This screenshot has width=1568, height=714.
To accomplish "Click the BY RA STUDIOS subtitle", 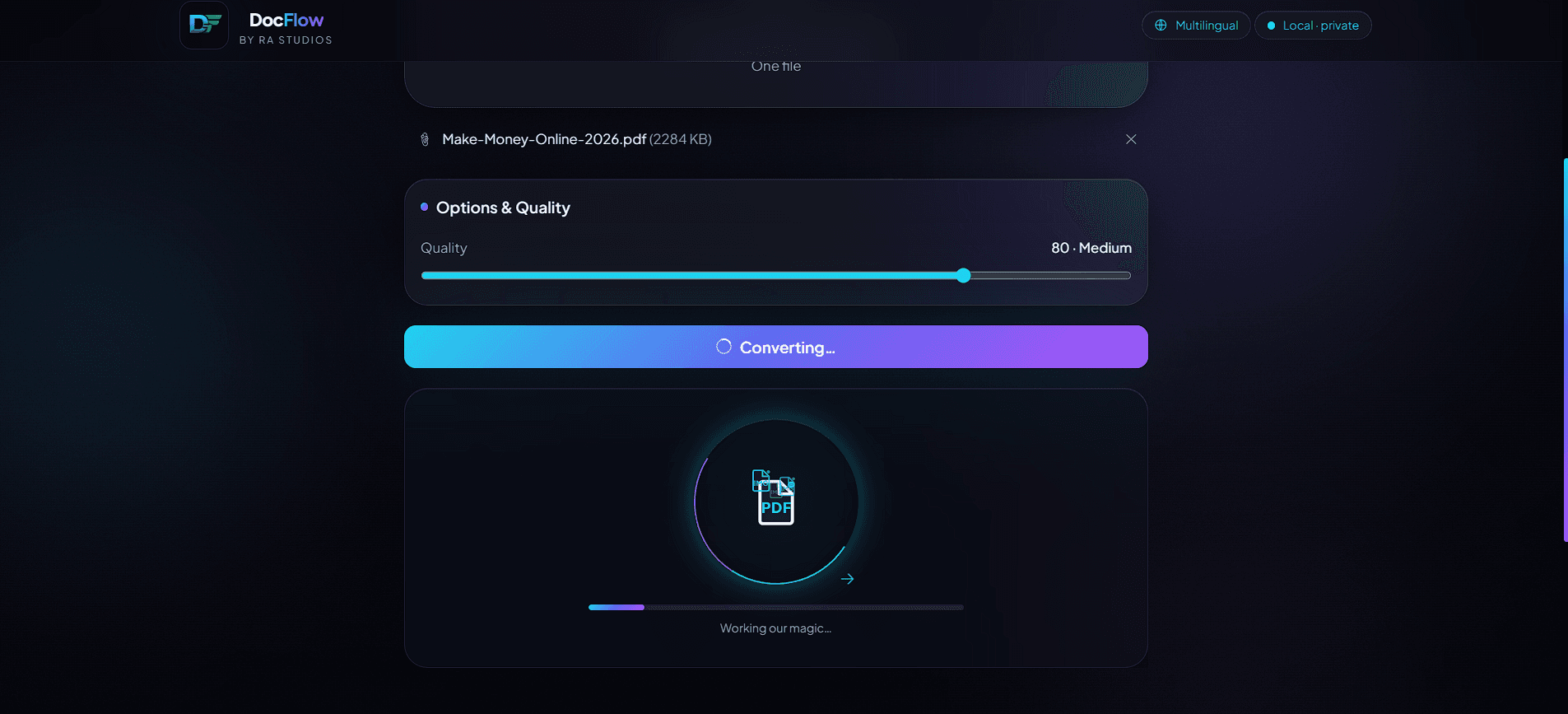I will click(x=286, y=40).
